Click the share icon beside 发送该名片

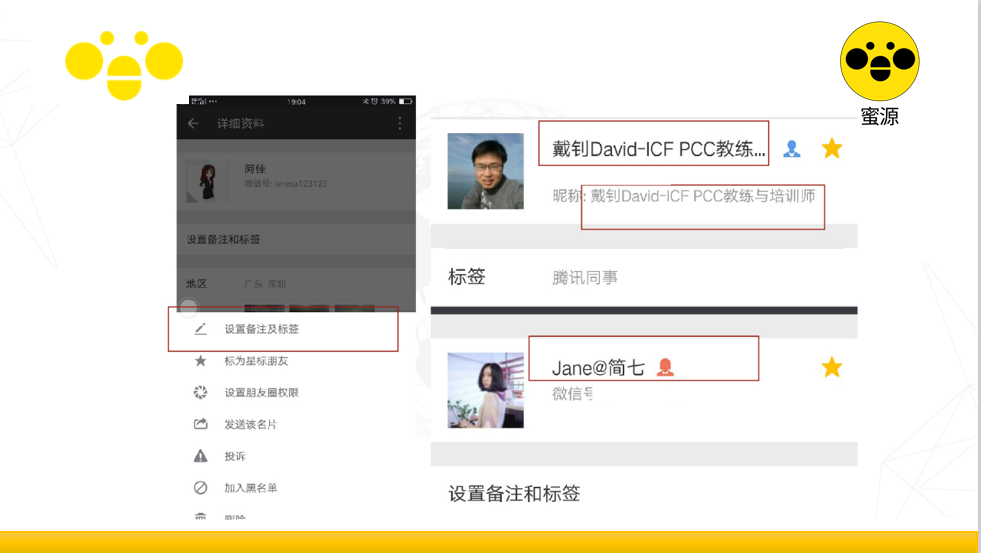(200, 424)
